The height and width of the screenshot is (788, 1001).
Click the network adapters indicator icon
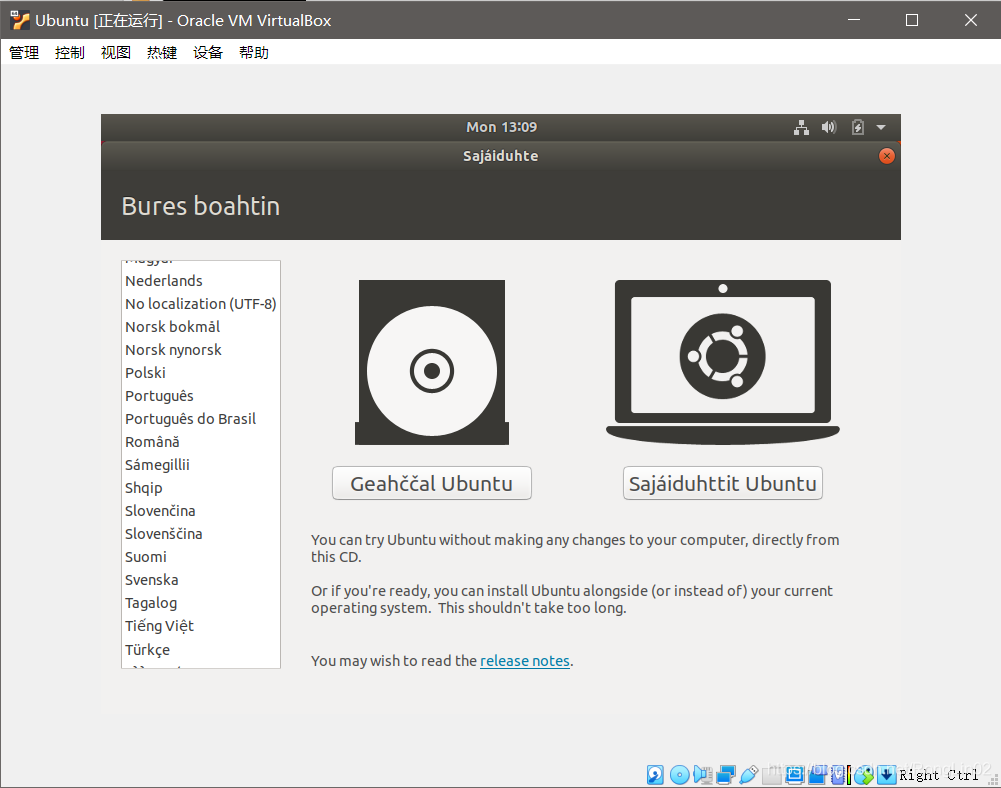coord(726,775)
